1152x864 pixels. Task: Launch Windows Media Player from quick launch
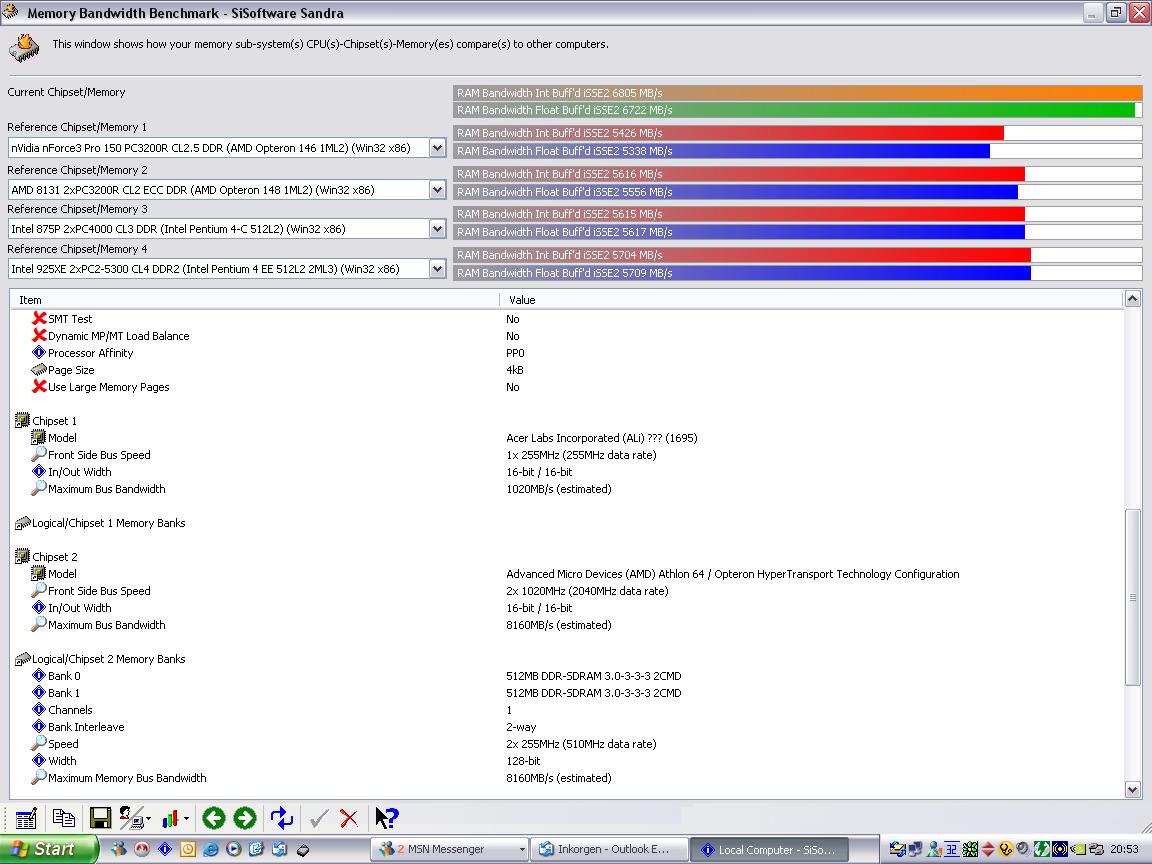[234, 849]
